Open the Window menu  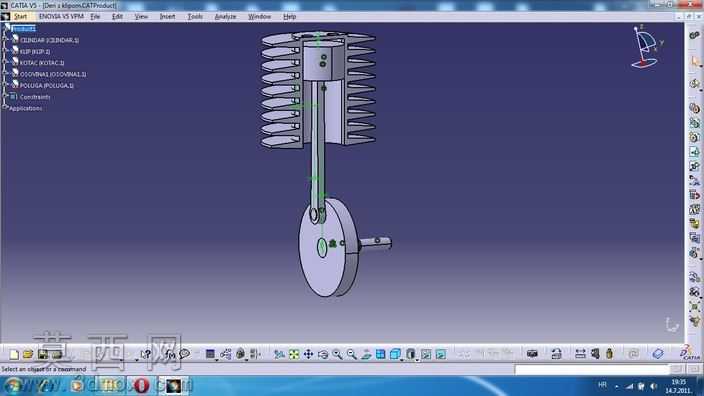click(260, 17)
